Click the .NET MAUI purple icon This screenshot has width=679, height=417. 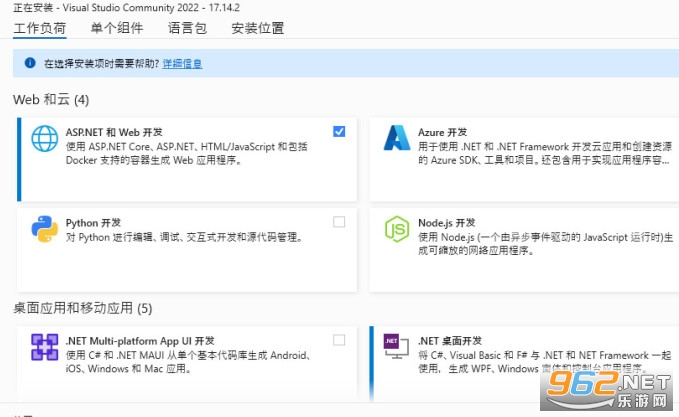click(45, 347)
